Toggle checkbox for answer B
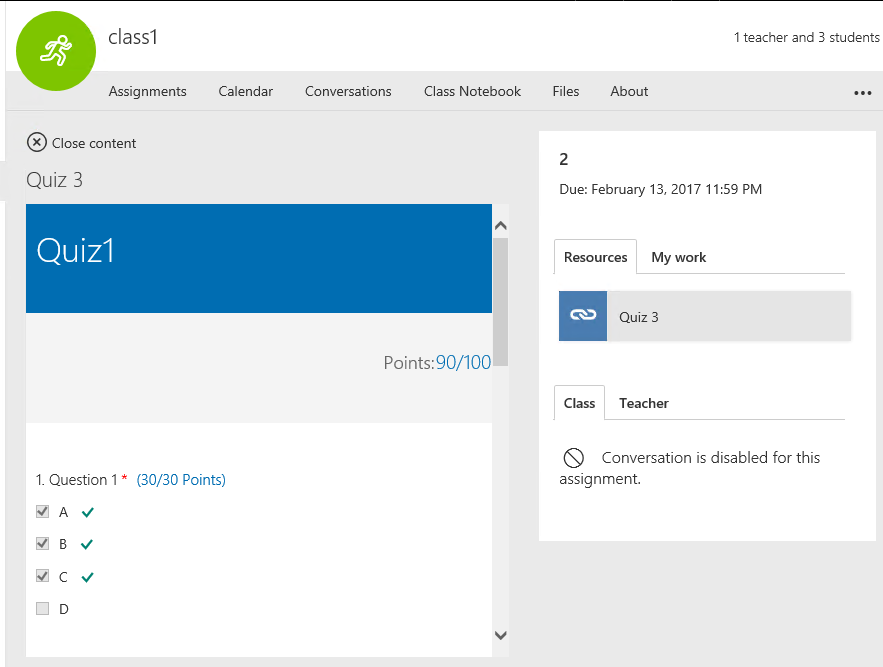Screen dimensions: 883x667 [x=42, y=543]
